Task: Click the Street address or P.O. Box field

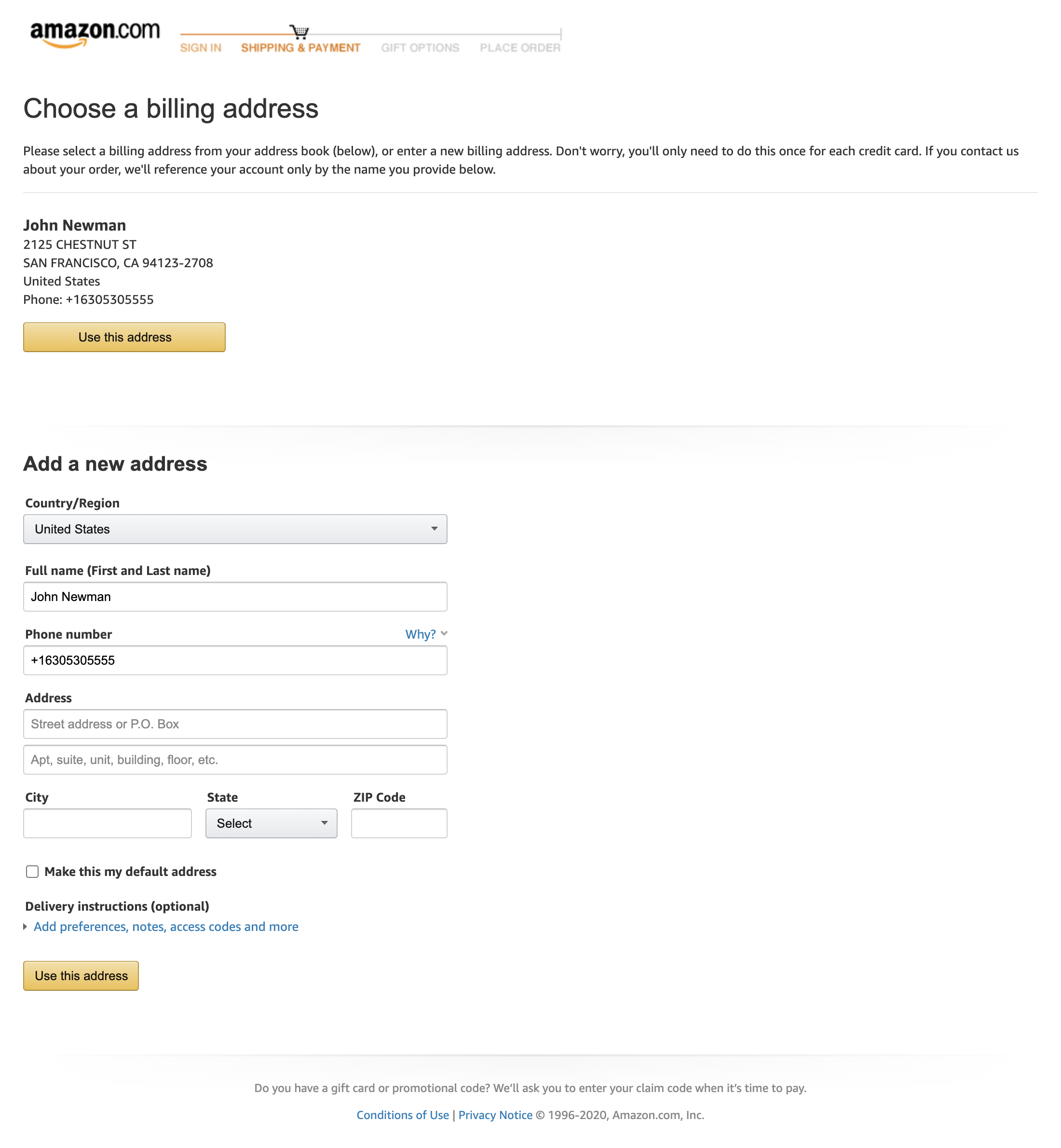Action: (235, 724)
